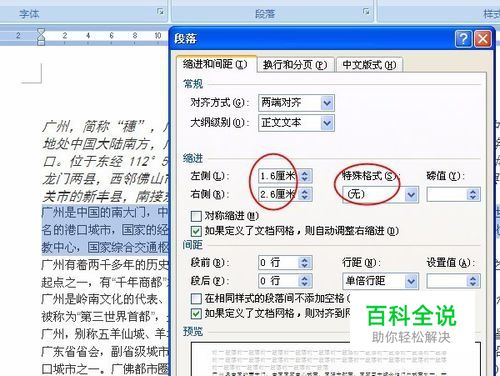Close the 段落 dialog

click(483, 39)
